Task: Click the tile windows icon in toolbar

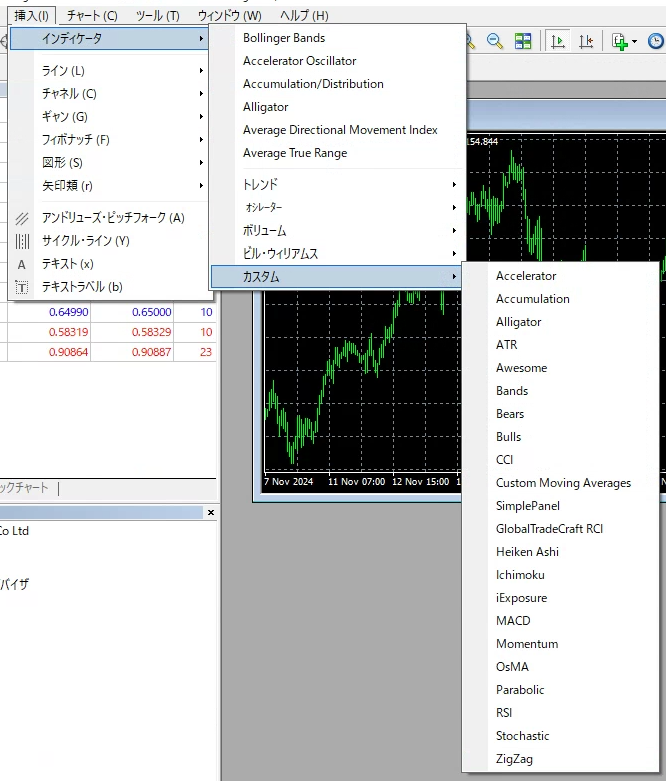Action: (523, 41)
